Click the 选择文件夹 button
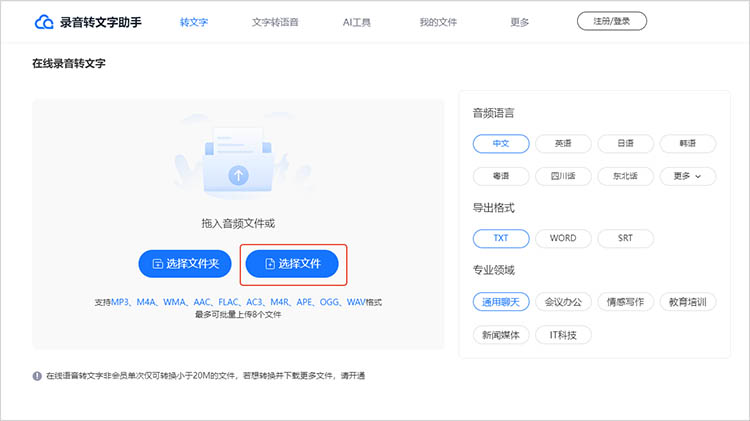 (185, 264)
